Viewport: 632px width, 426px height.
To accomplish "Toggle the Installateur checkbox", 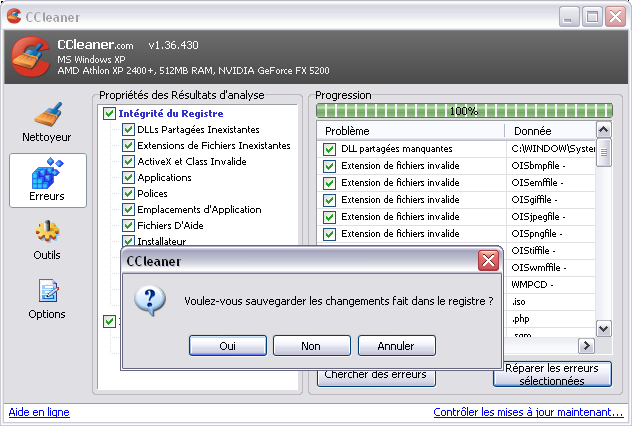I will click(128, 241).
